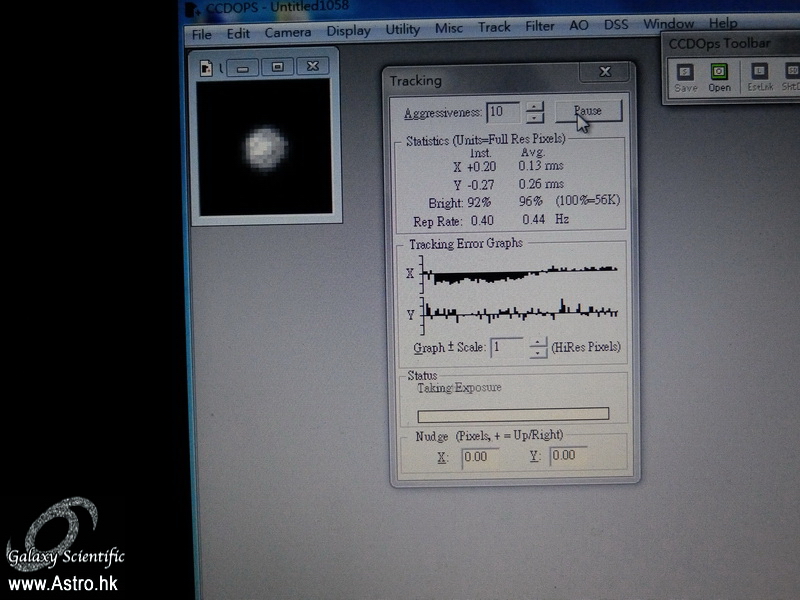Image resolution: width=800 pixels, height=600 pixels.
Task: Open the Filter menu
Action: pyautogui.click(x=540, y=27)
